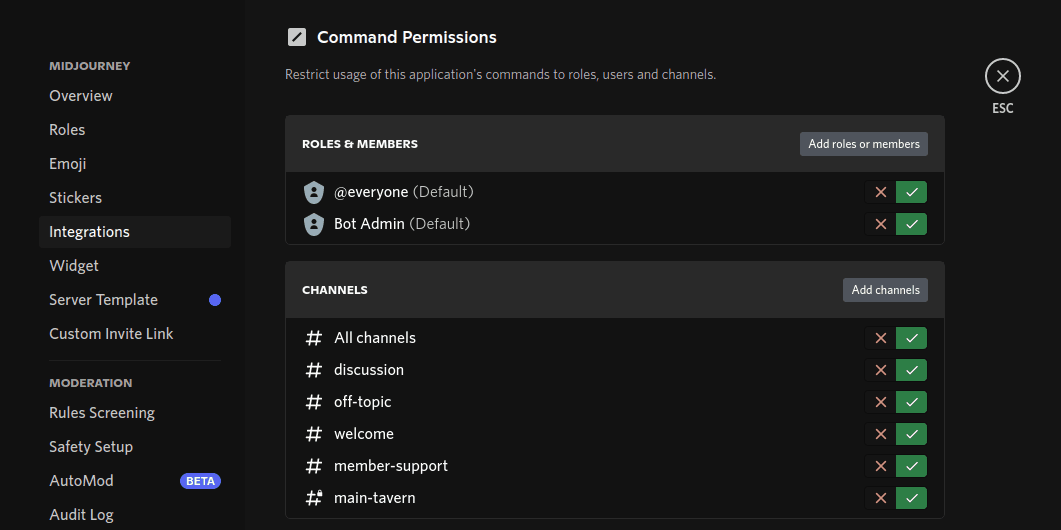Click the @everyone role shield icon
Screen dimensions: 1061x530
tap(314, 192)
